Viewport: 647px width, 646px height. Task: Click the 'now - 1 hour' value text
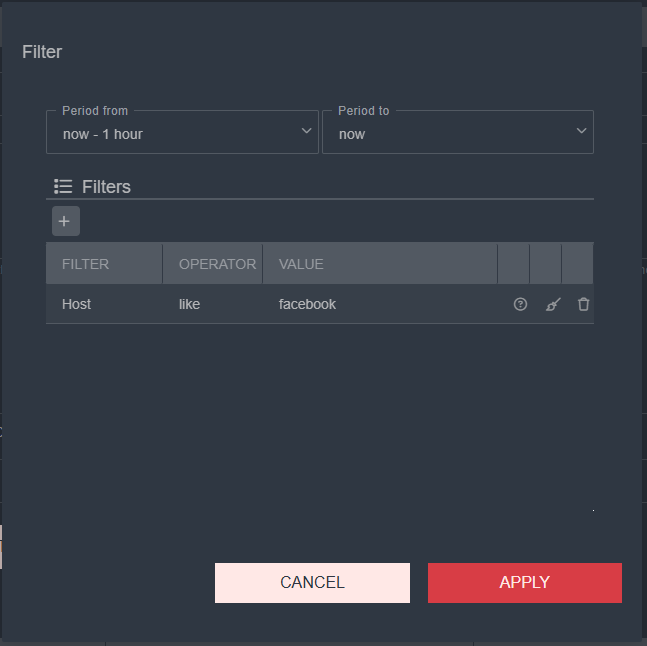[102, 134]
